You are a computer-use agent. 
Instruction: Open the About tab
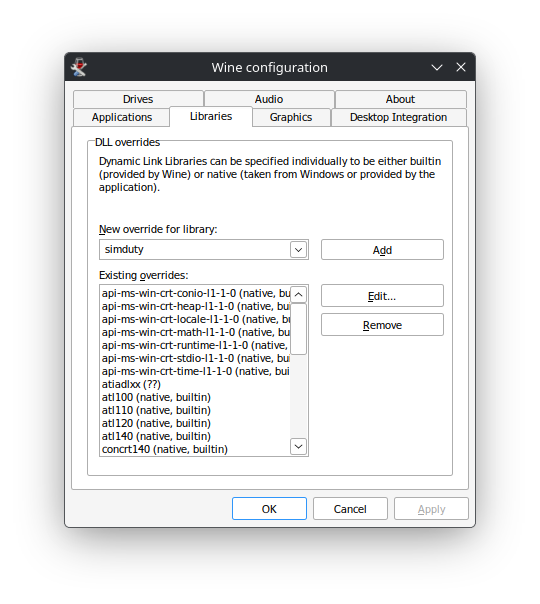click(x=401, y=99)
